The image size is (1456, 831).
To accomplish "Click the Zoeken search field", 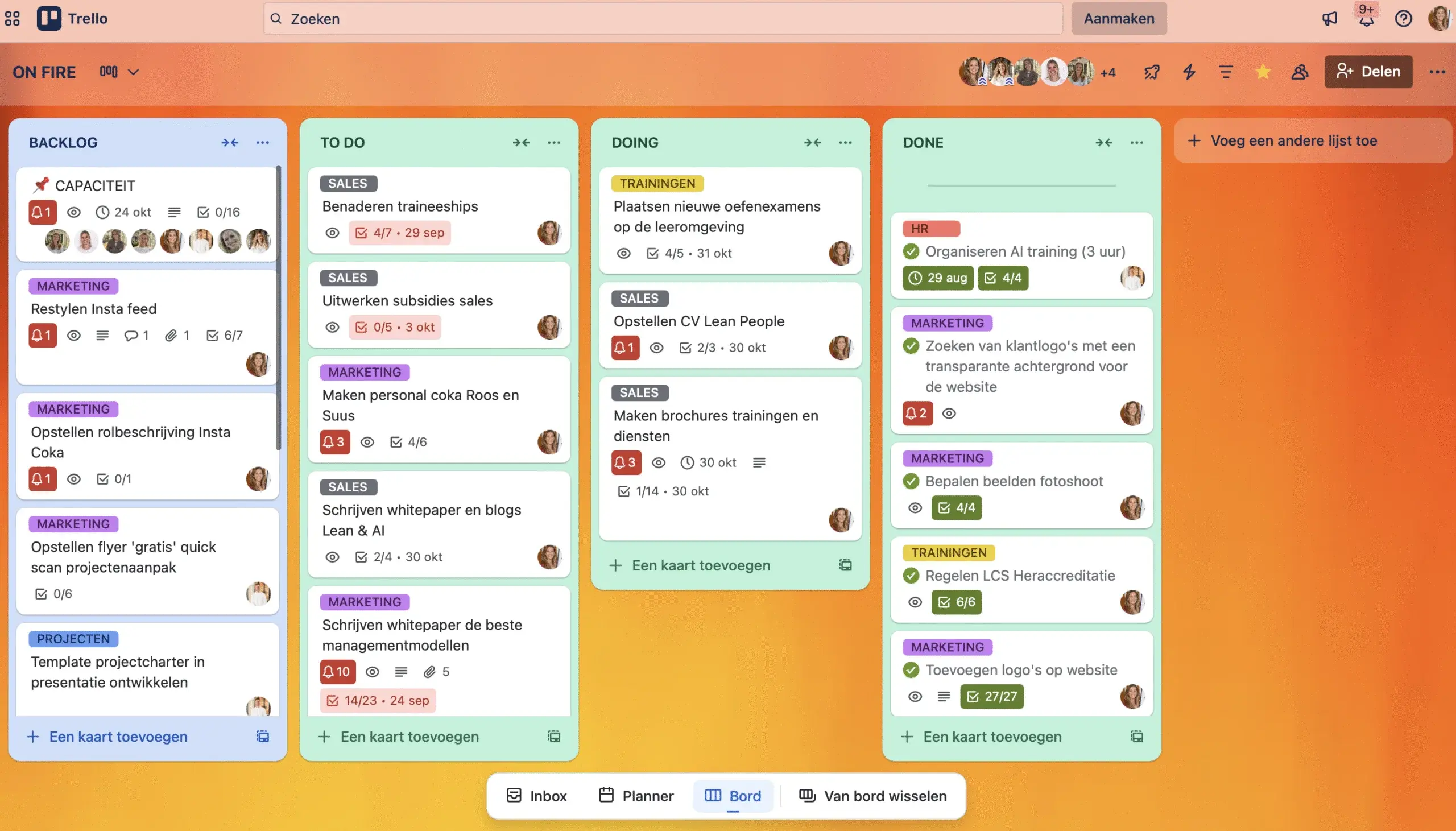I will (663, 19).
